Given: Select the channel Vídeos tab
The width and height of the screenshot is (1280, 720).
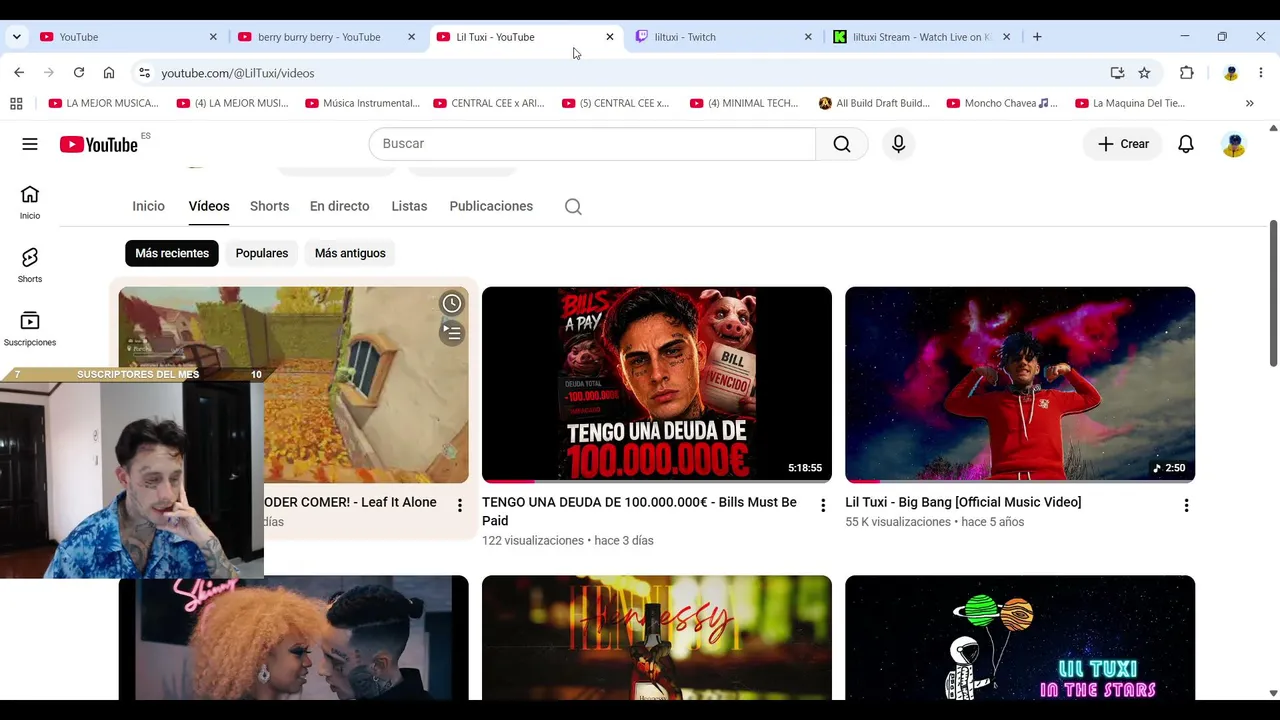Looking at the screenshot, I should (209, 206).
